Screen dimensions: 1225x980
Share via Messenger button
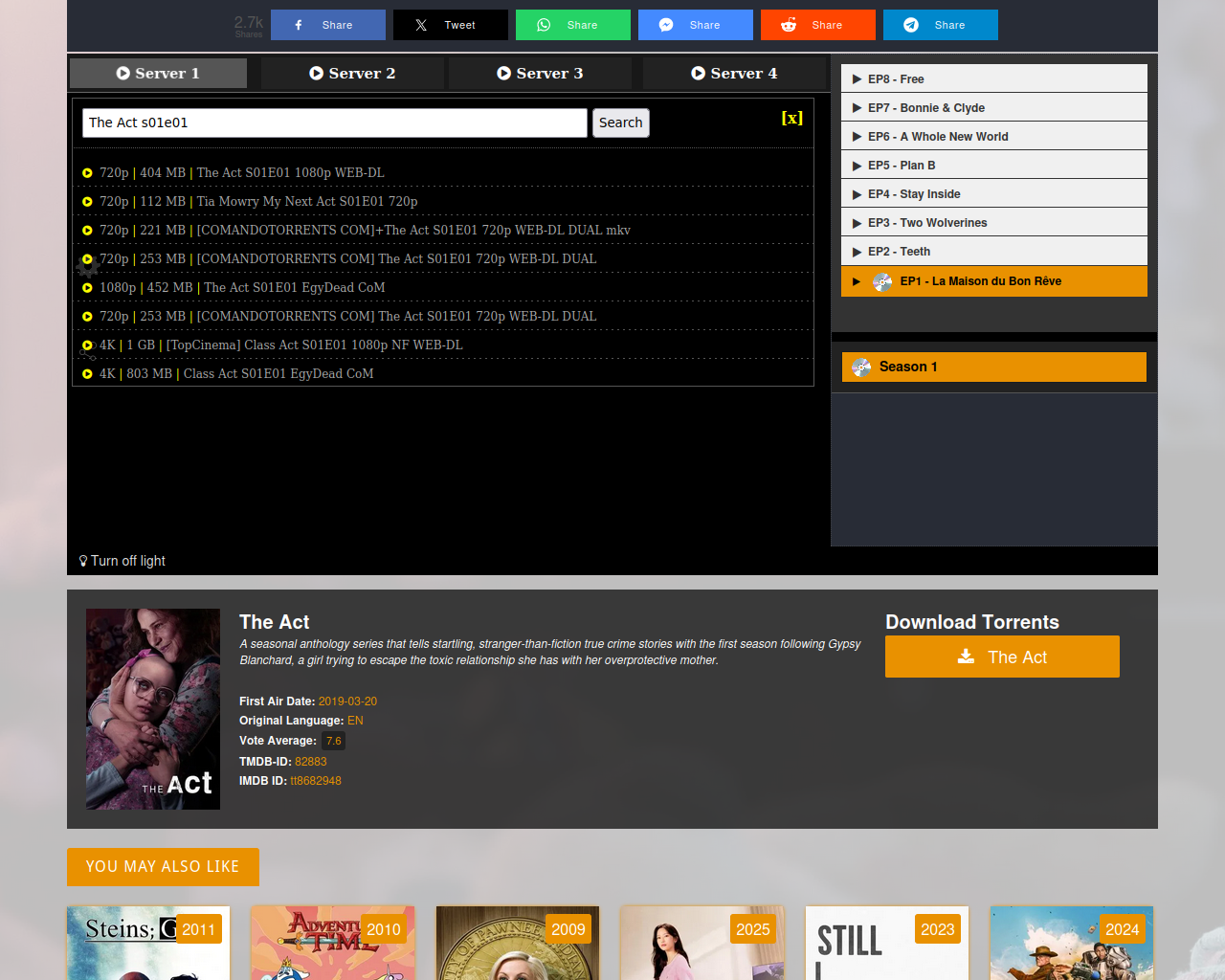[696, 25]
